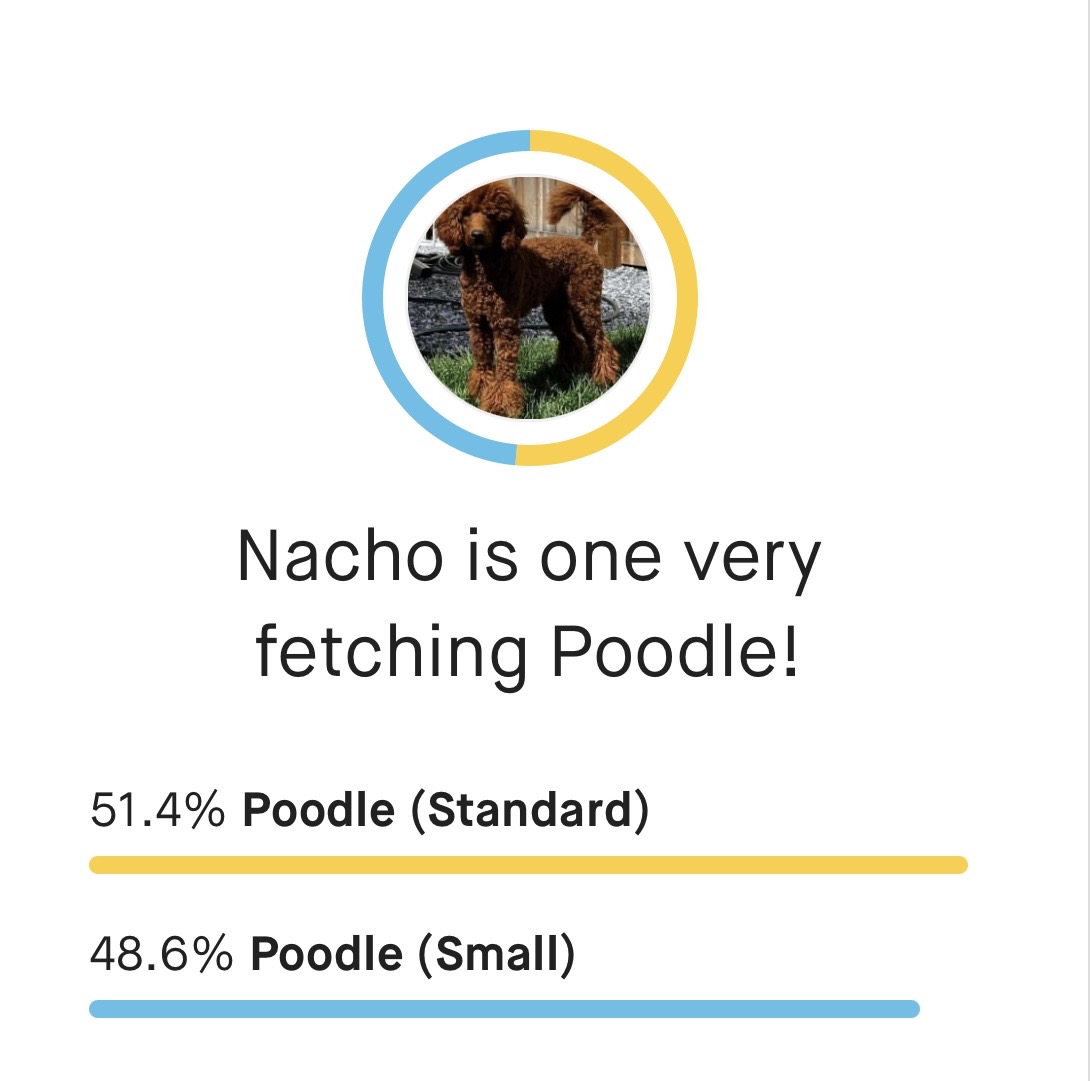Screen dimensions: 1090x1081
Task: Select the blue Poodle (Small) percentage bar
Action: coord(504,1009)
